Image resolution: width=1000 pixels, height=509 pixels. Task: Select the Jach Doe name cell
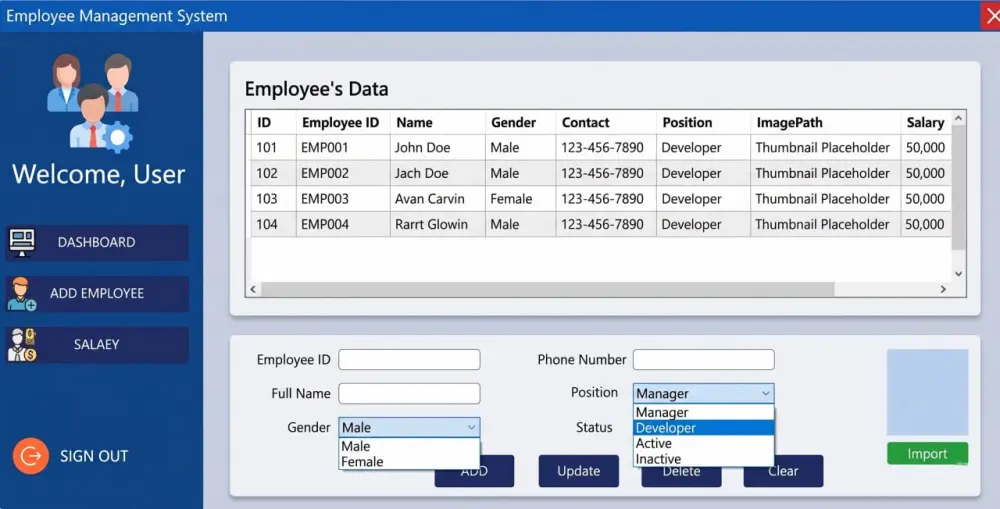tap(438, 173)
